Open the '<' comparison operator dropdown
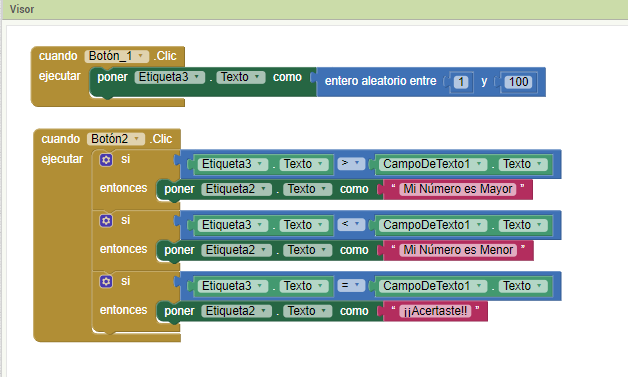 [351, 224]
